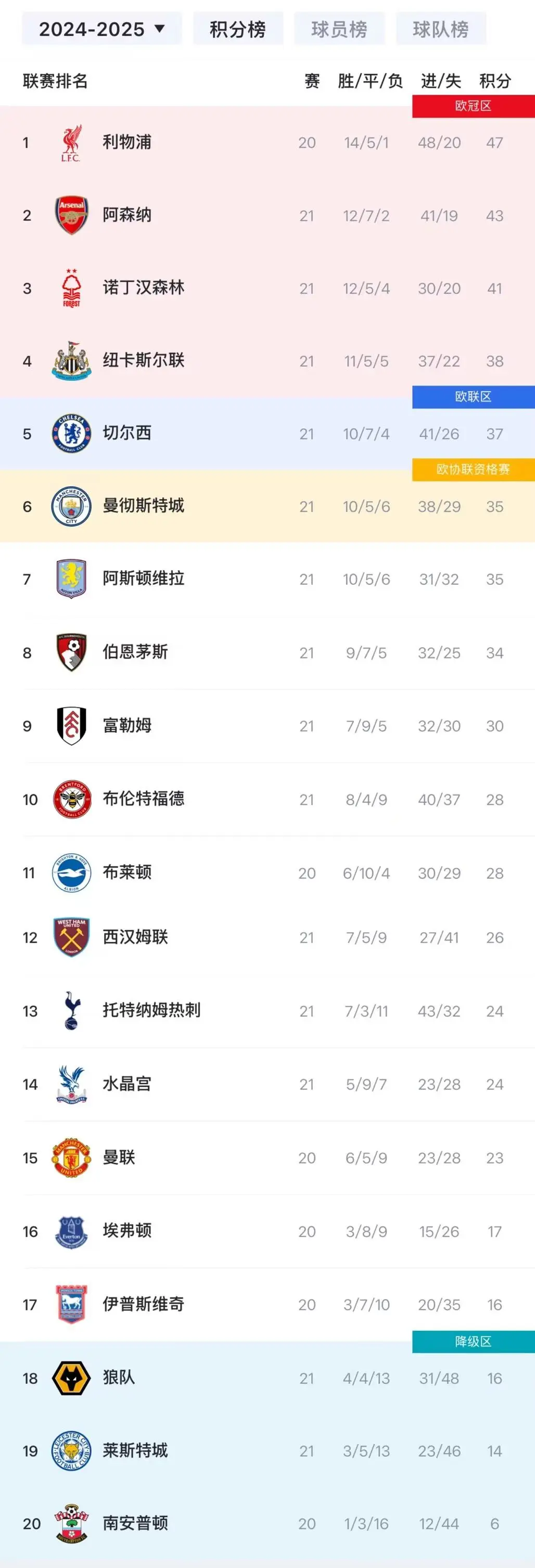Open the 布伦特福德 team row
The image size is (535, 1568).
click(267, 799)
